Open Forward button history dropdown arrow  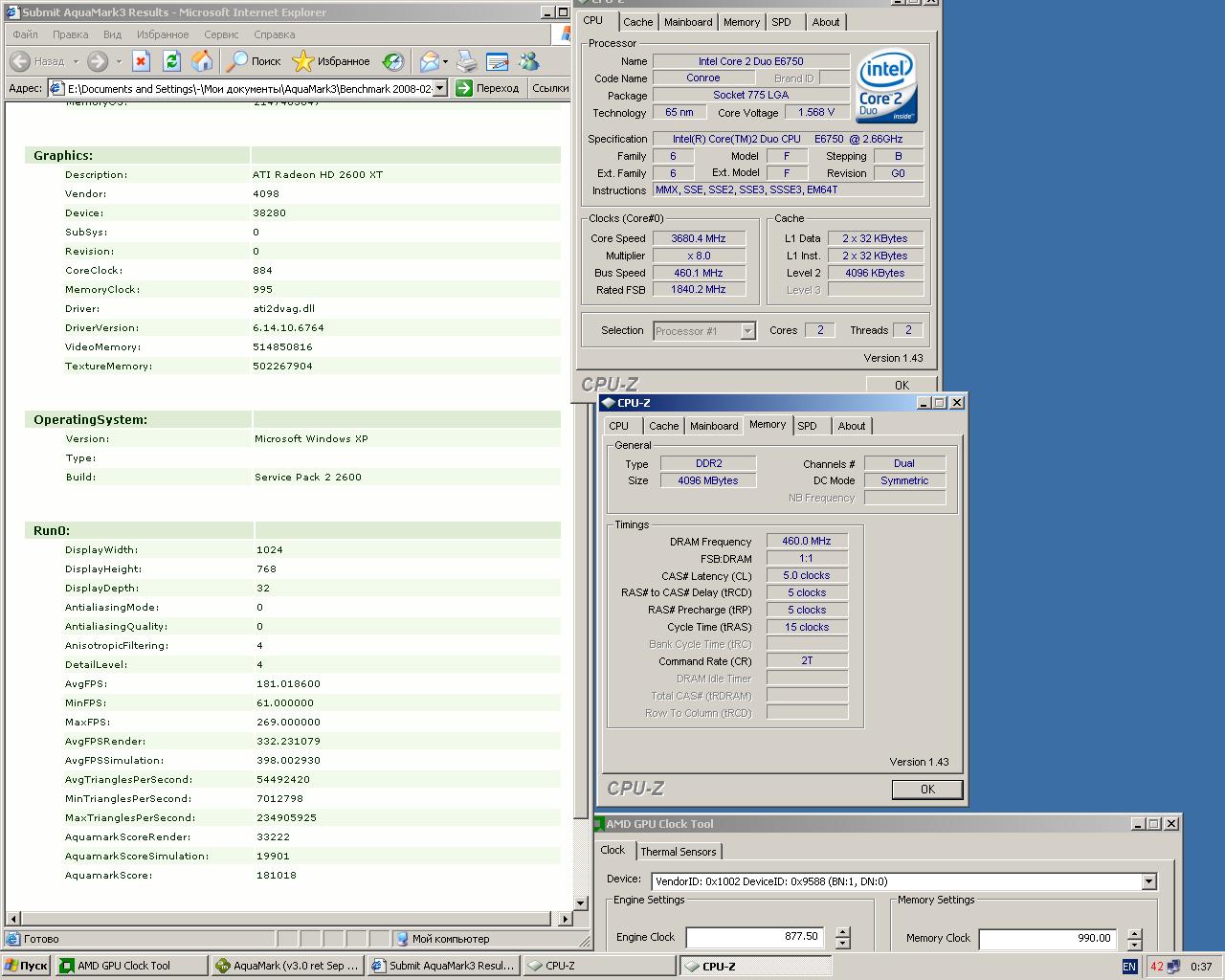click(119, 61)
